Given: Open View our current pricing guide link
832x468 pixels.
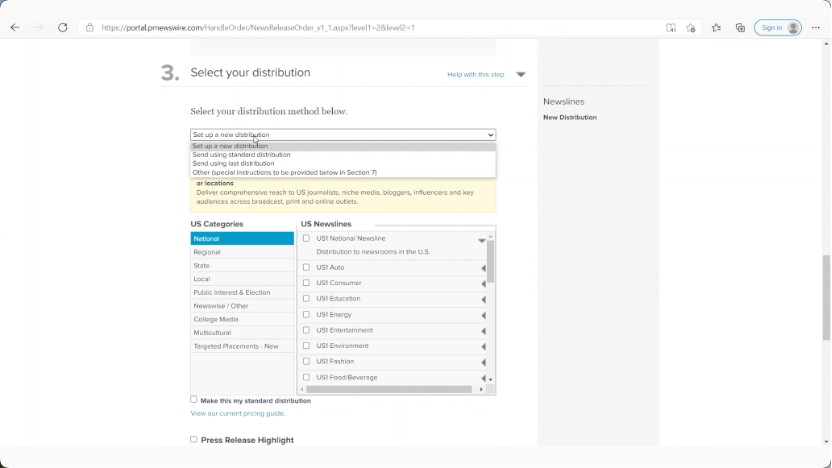Looking at the screenshot, I should point(237,413).
